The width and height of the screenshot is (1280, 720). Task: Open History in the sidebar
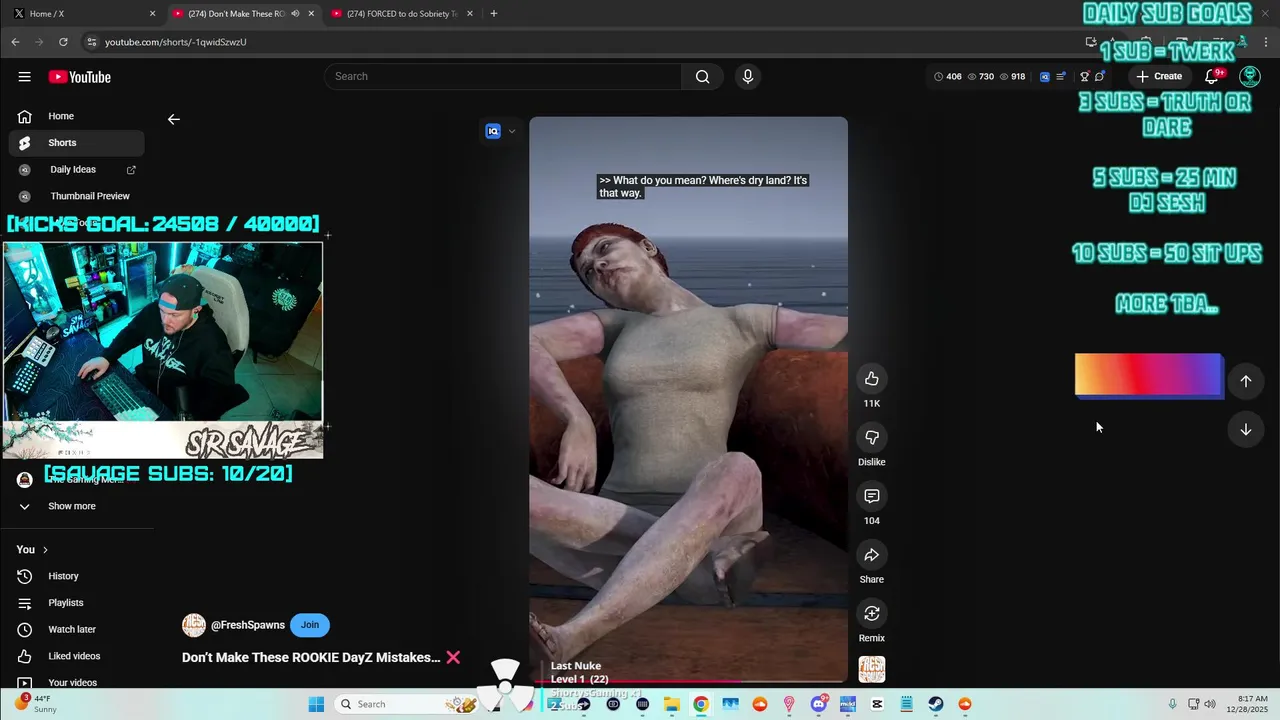76,576
